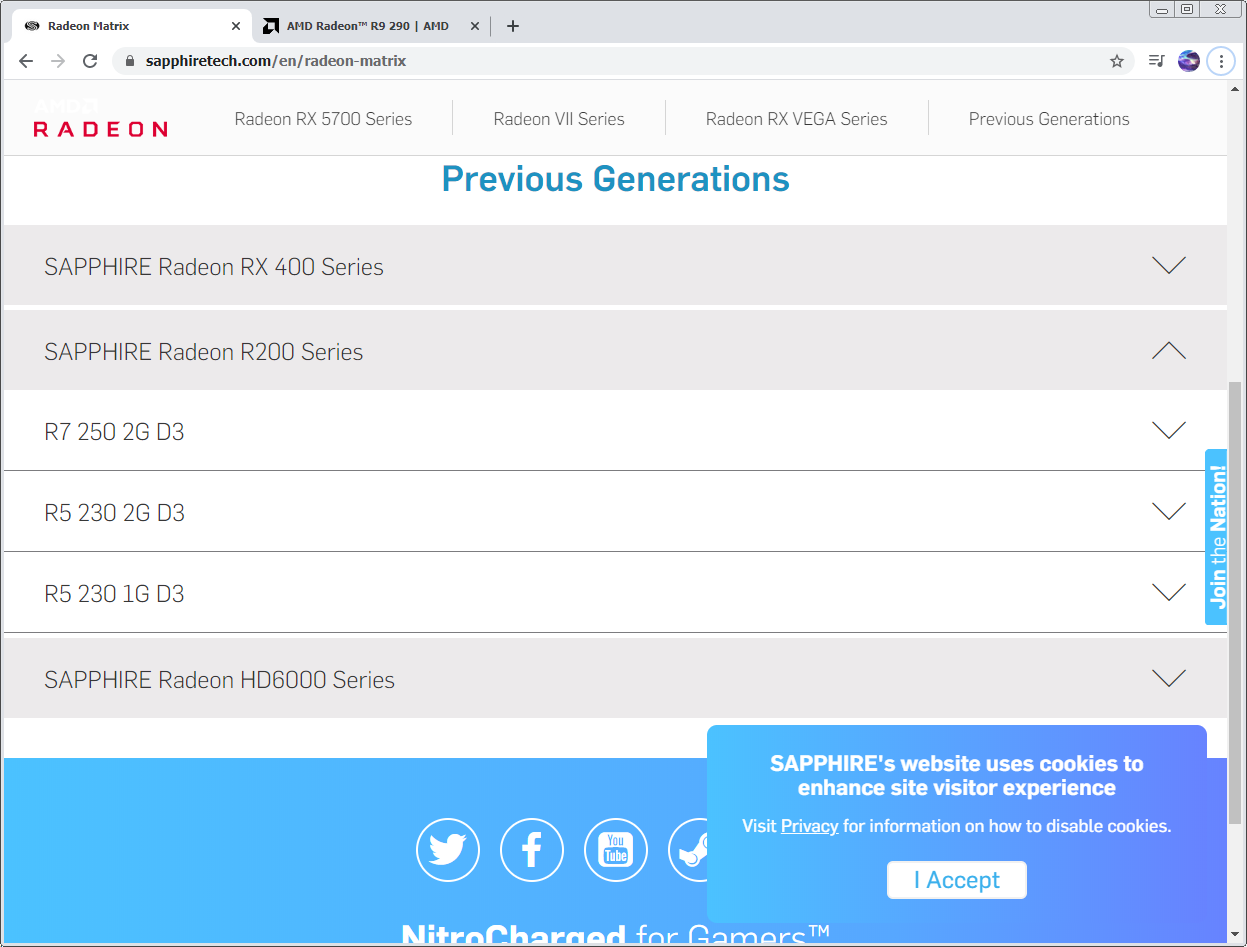Bookmark this page with star icon
Image resolution: width=1247 pixels, height=947 pixels.
pyautogui.click(x=1117, y=61)
